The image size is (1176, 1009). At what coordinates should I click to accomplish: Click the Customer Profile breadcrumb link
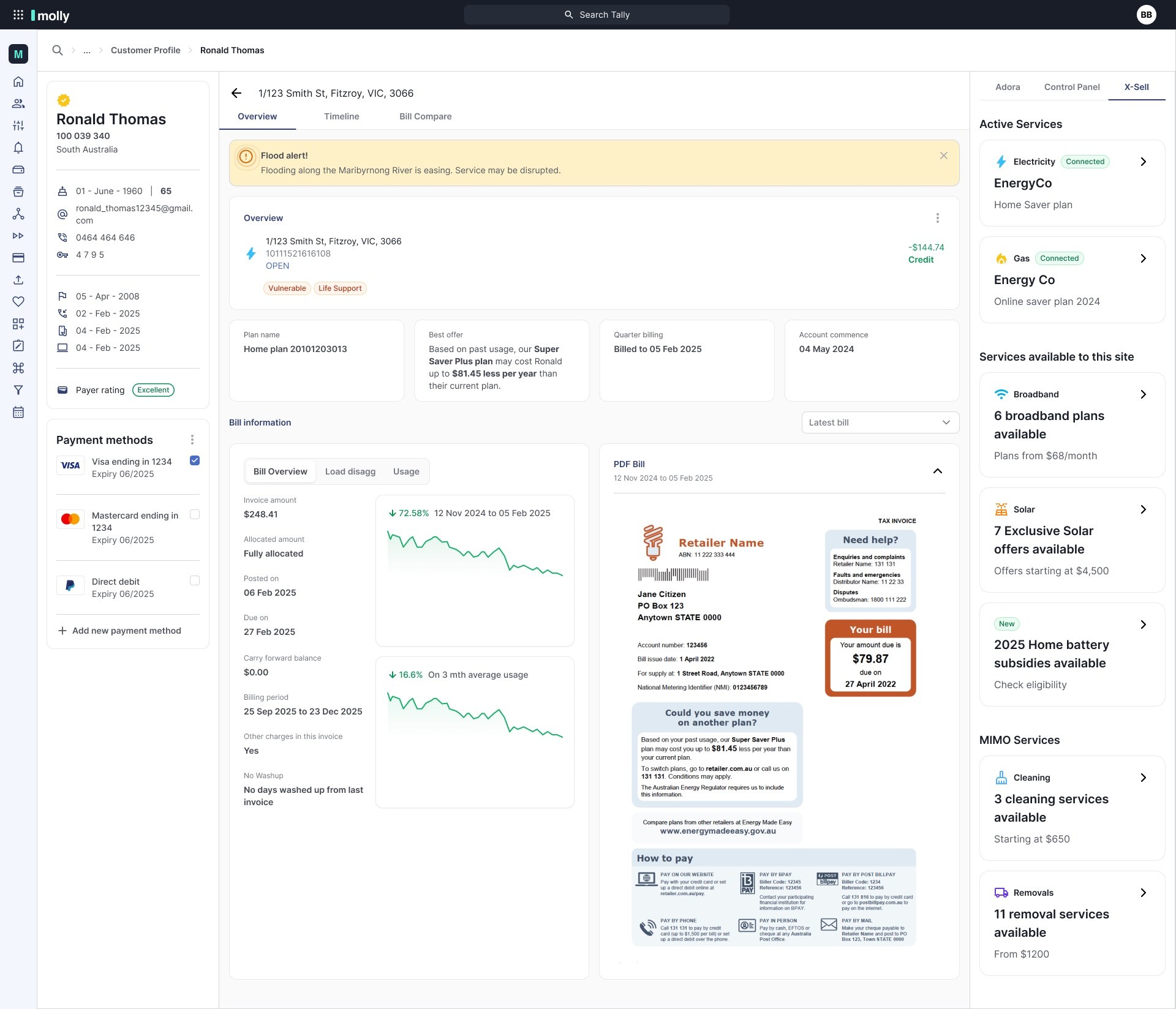tap(146, 50)
